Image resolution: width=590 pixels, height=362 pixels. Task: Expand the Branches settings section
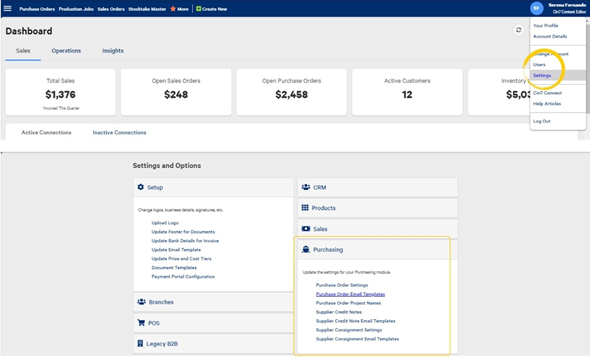point(213,302)
